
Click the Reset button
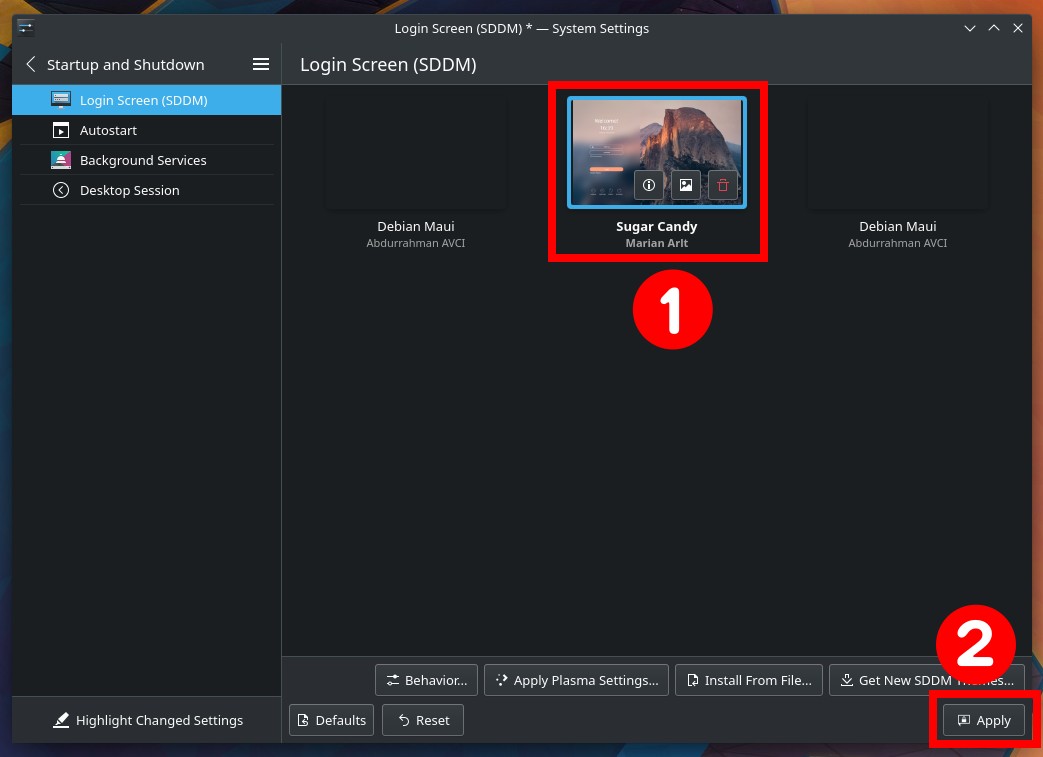(423, 720)
